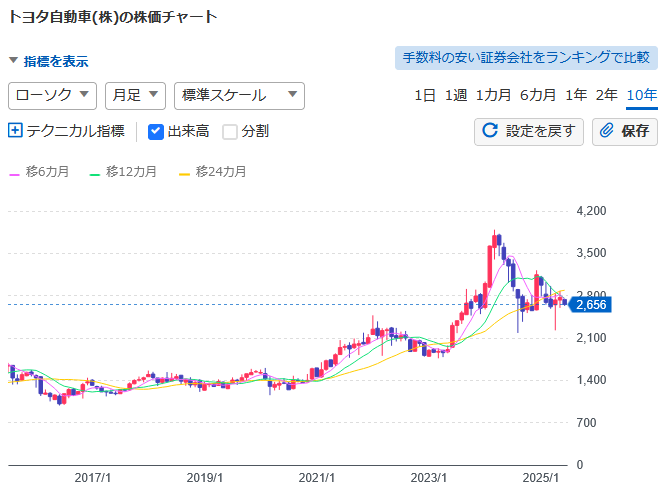667x490 pixels.
Task: Click the 4,200 y-axis label
Action: pyautogui.click(x=591, y=211)
